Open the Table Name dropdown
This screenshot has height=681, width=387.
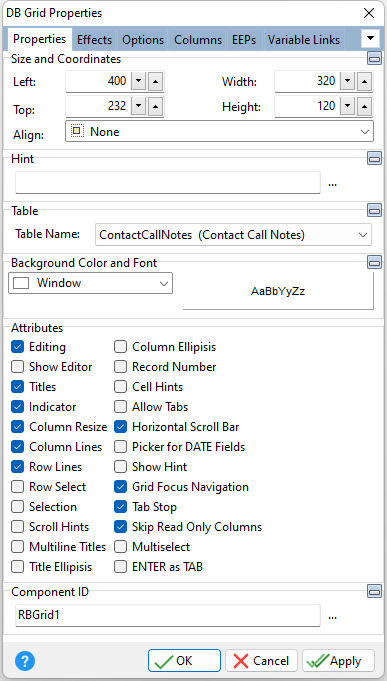pos(233,235)
